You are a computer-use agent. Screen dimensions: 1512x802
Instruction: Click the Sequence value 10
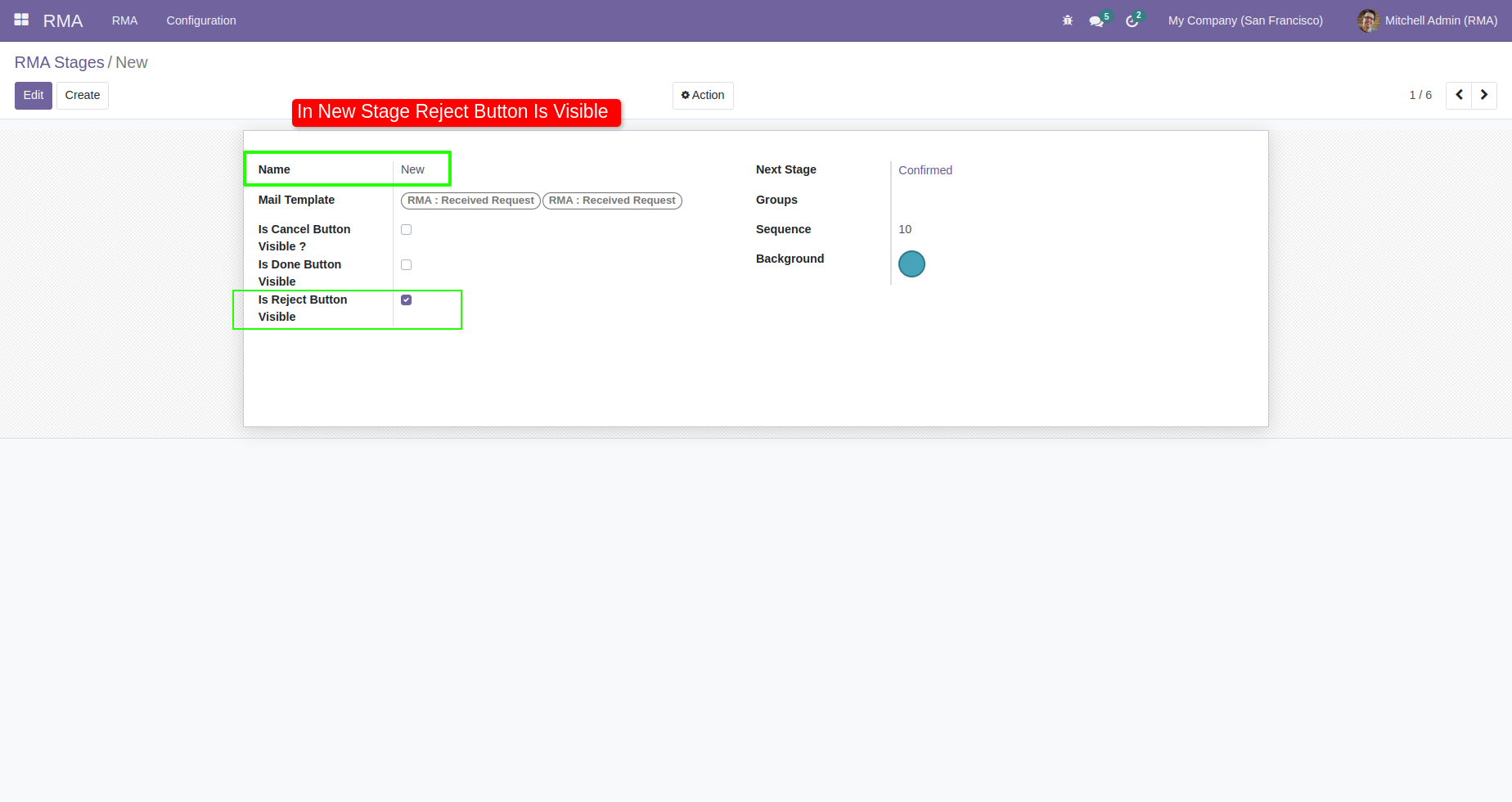[x=905, y=229]
